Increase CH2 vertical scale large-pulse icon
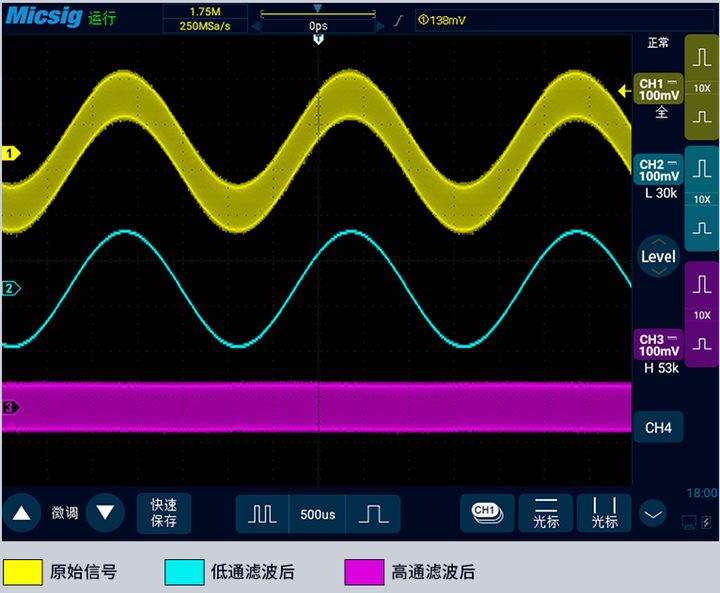This screenshot has width=720, height=593. click(702, 168)
